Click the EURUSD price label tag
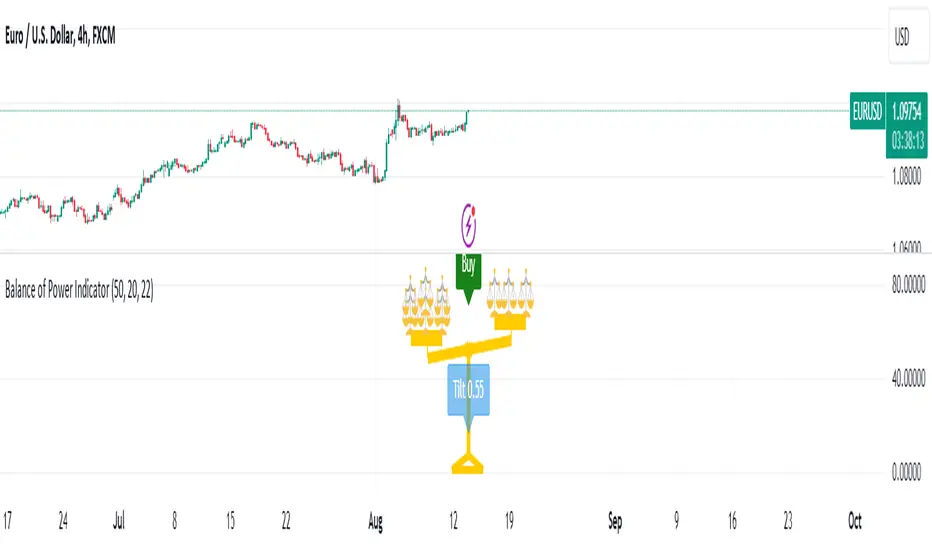 pos(867,111)
